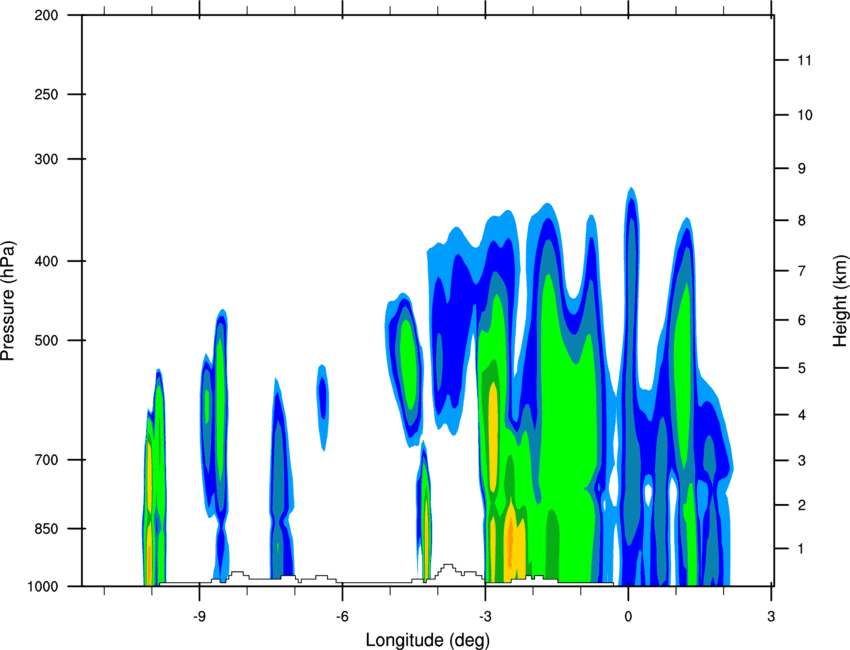Click the "Longitude (deg)" axis title

tap(428, 640)
